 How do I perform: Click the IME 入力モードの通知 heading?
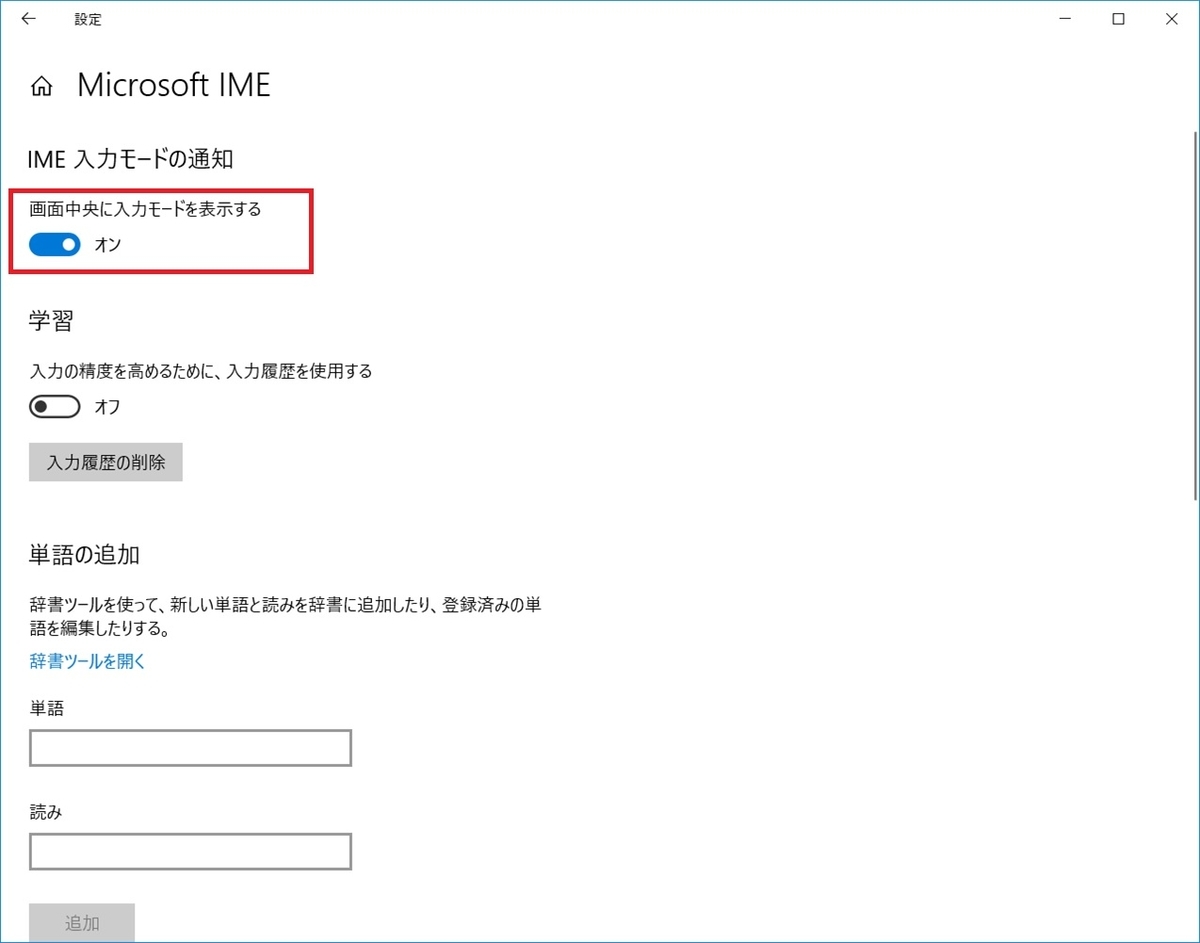pos(131,158)
